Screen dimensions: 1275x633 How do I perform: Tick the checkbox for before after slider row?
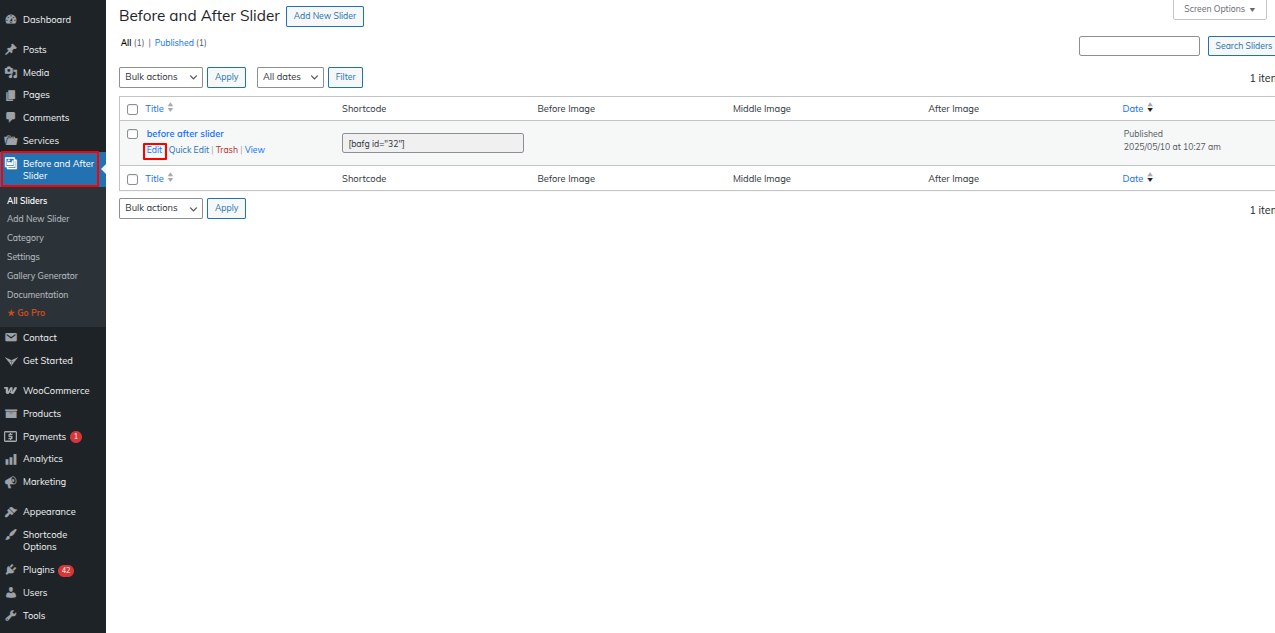tap(132, 134)
